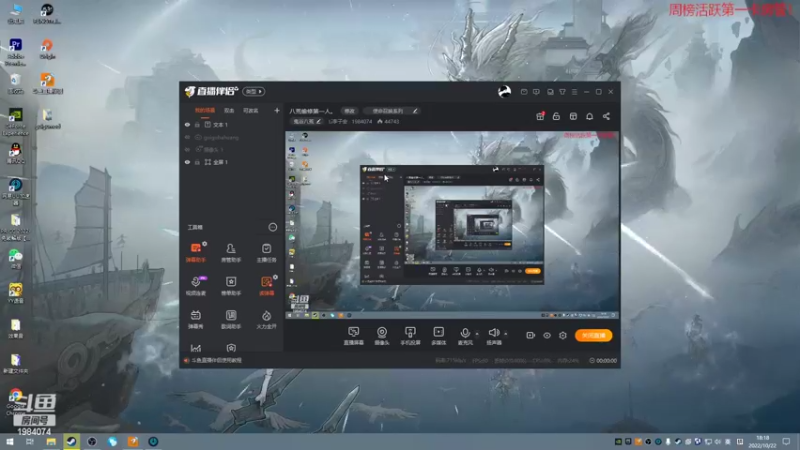Open the skin shirt icon in title bar
This screenshot has height=450, width=800.
pos(562,92)
